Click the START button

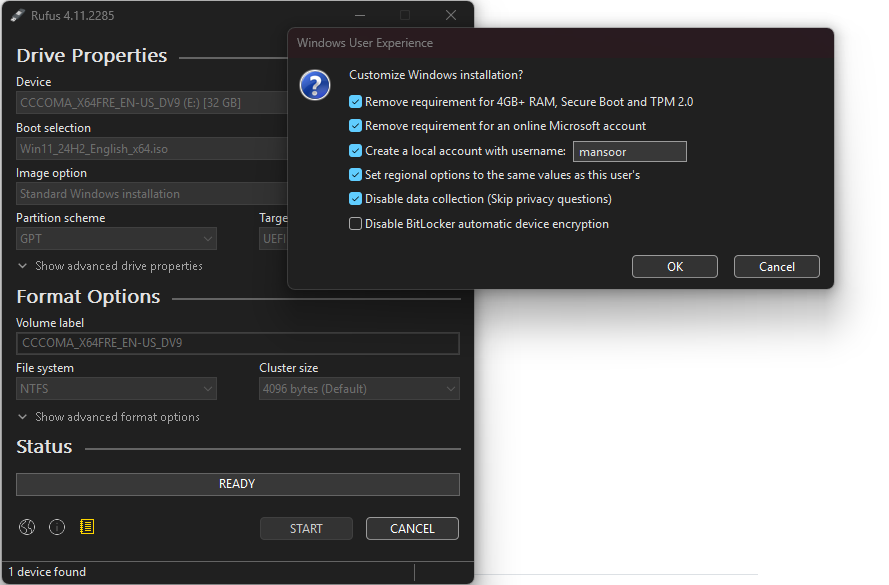pos(306,529)
